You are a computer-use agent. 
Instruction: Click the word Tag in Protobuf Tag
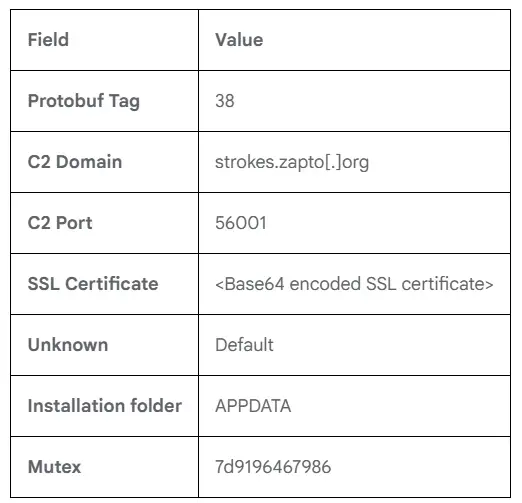[124, 102]
